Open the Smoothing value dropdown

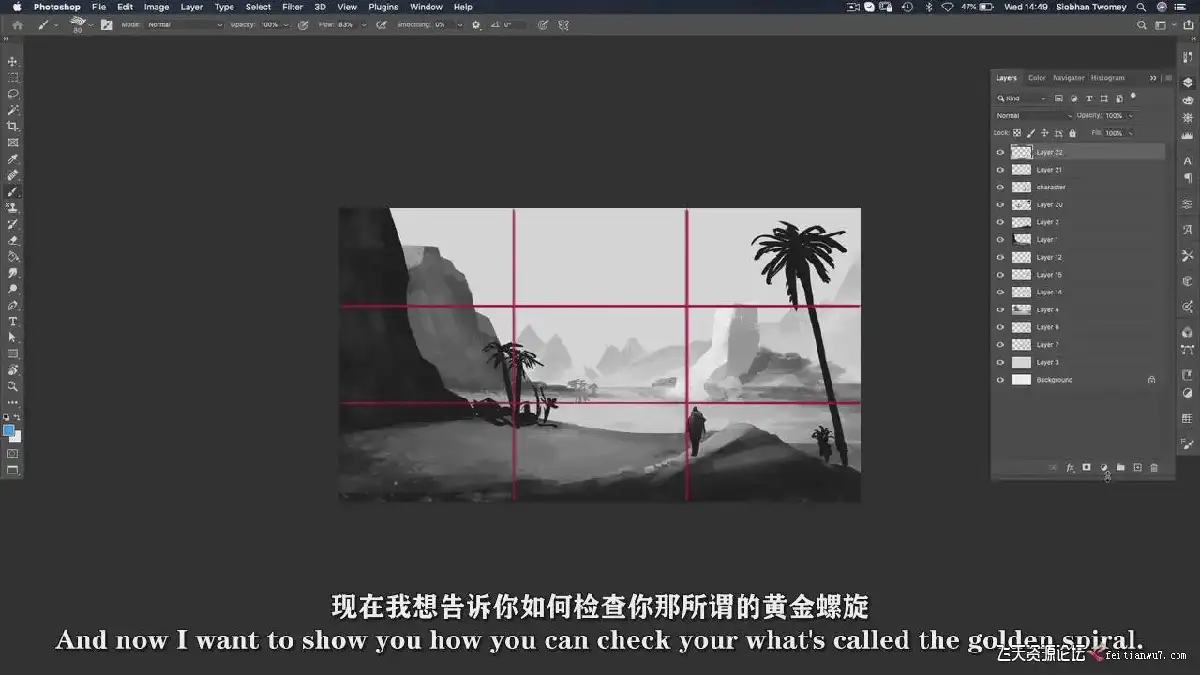(461, 24)
